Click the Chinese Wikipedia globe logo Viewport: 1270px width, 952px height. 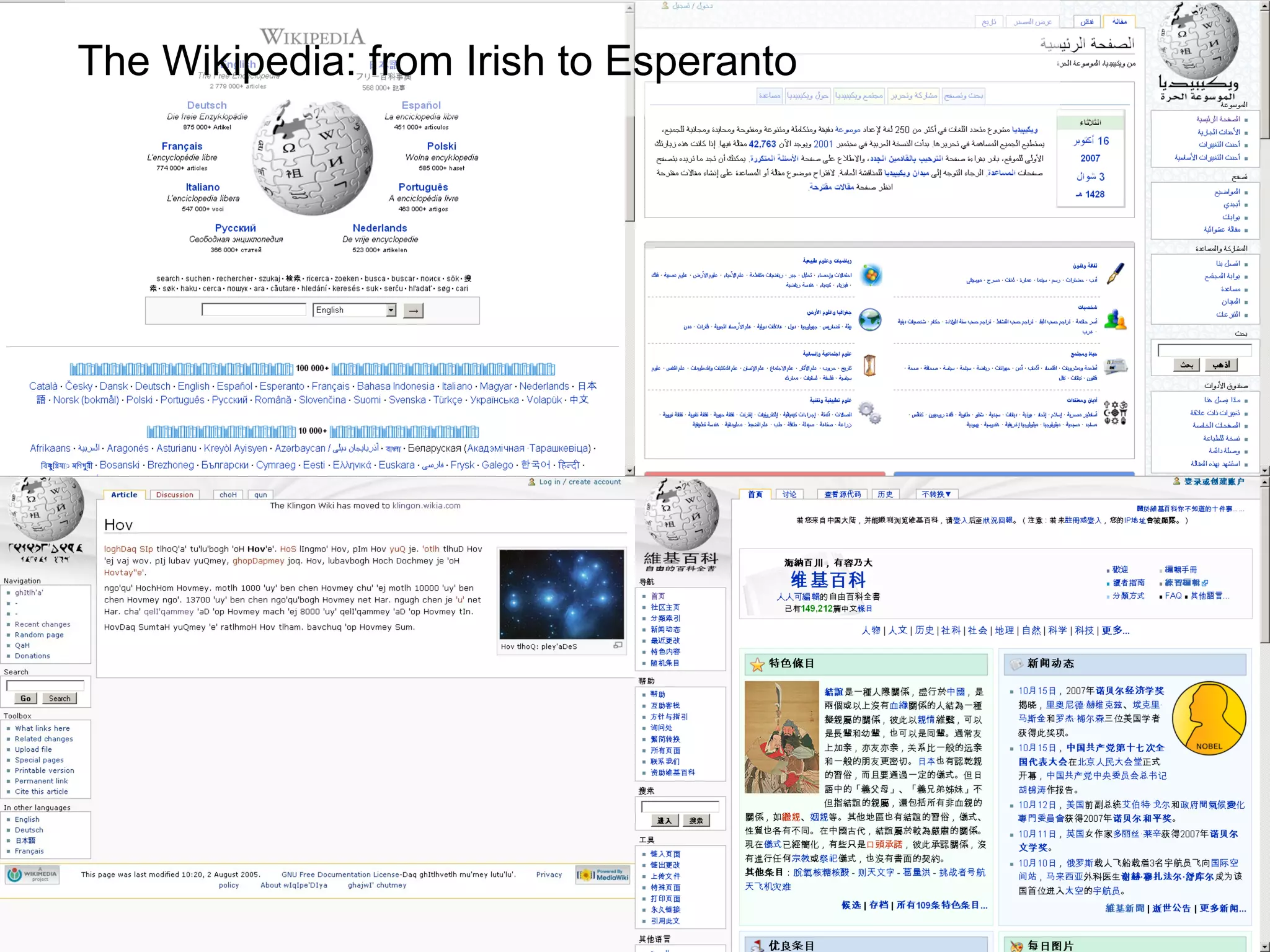pos(681,513)
